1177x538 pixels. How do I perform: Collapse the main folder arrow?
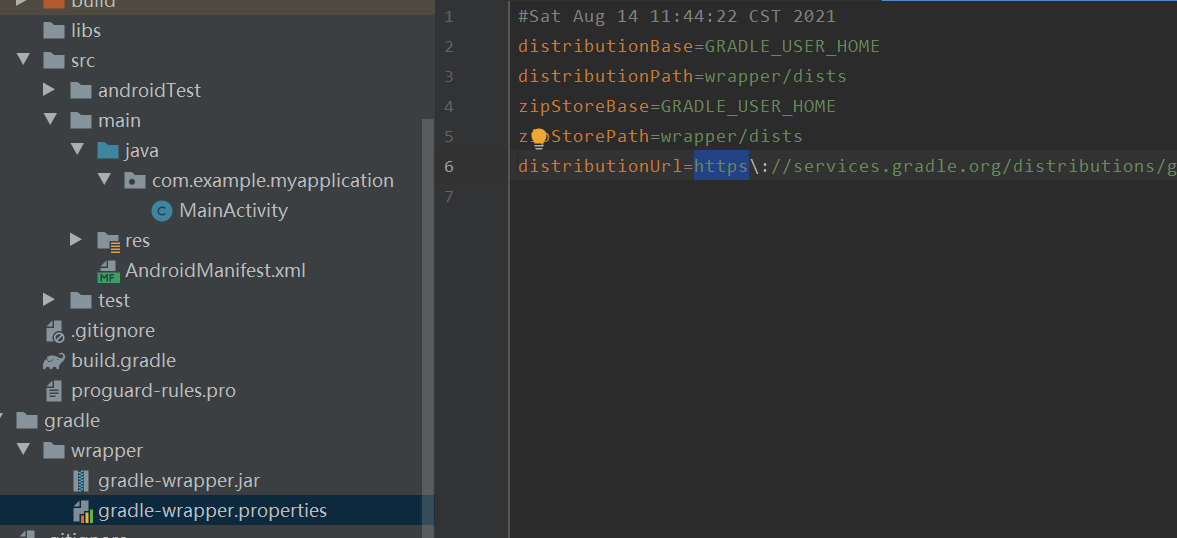(x=50, y=121)
